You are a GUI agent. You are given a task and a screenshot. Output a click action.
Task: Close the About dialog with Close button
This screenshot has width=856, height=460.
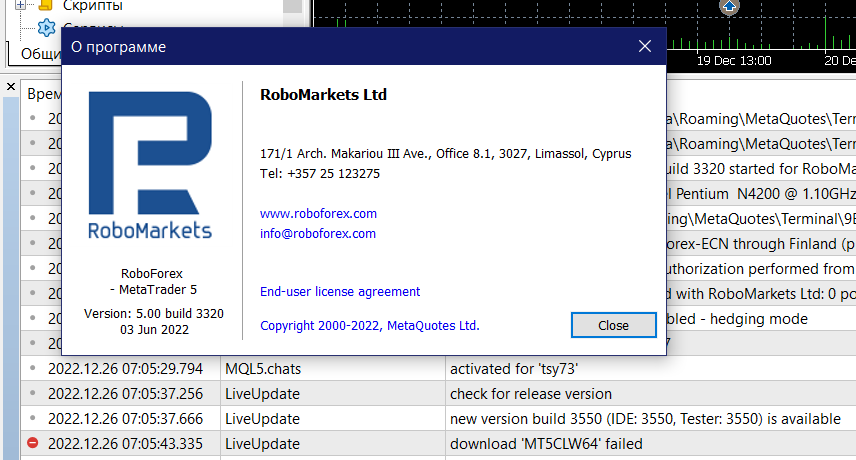(614, 325)
